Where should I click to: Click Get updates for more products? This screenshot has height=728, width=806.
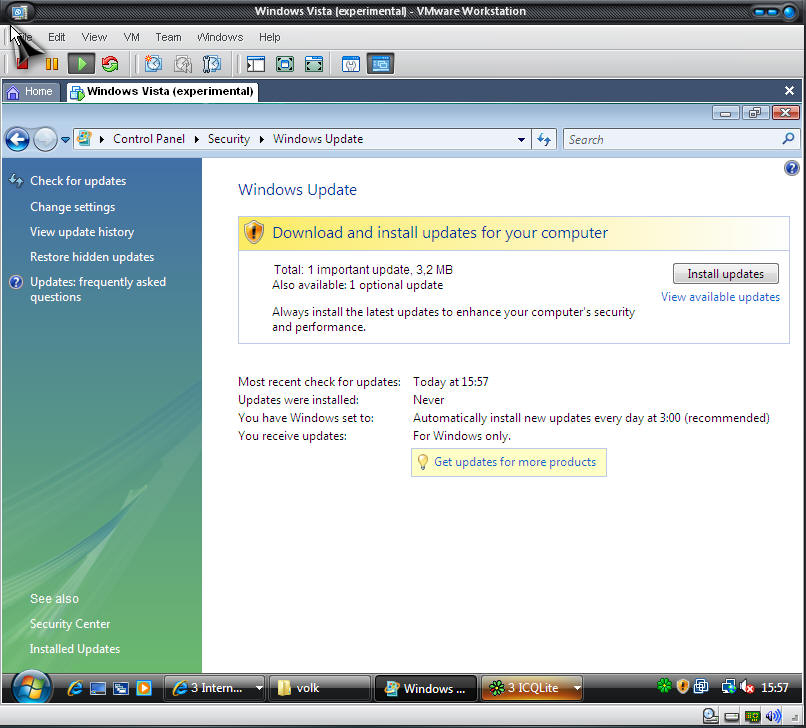pos(515,462)
